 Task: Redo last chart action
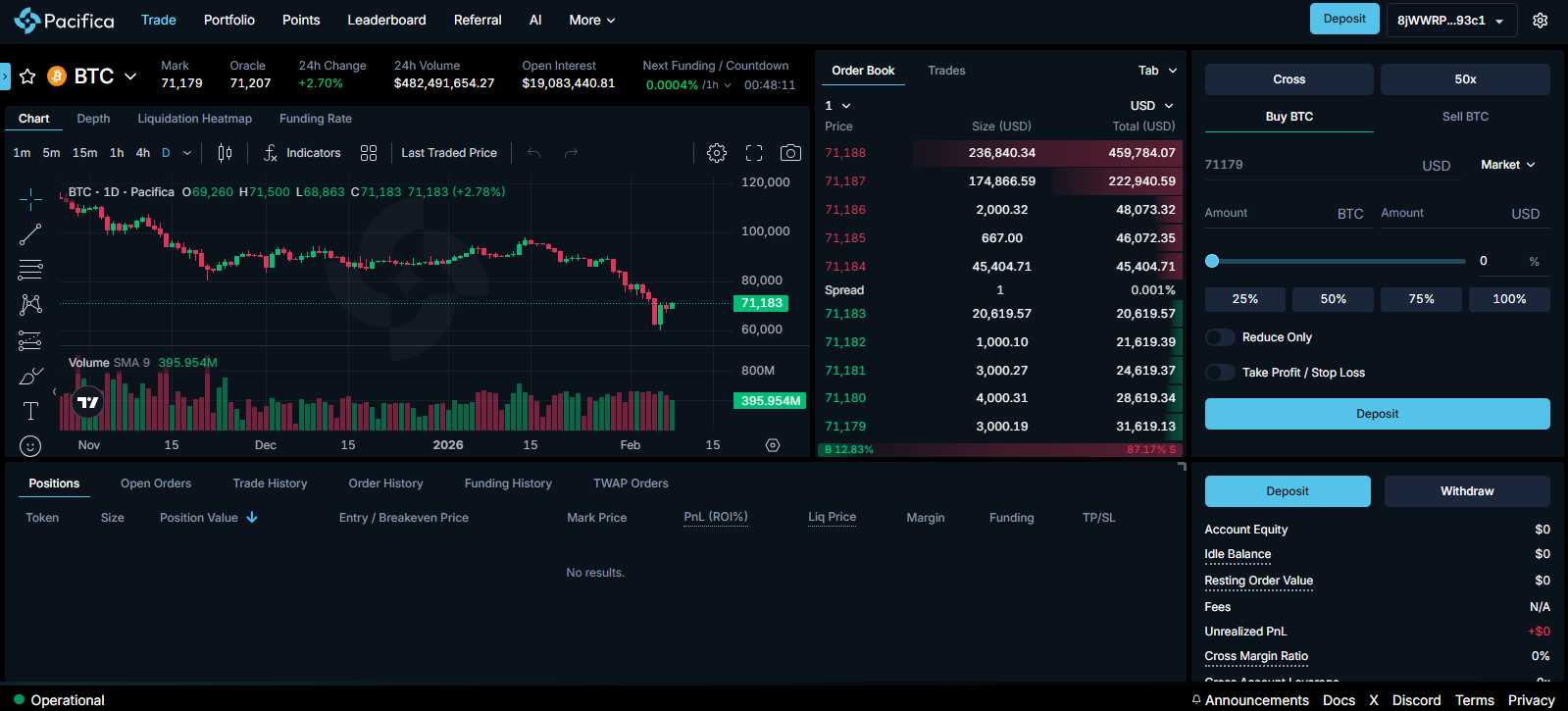[x=571, y=153]
